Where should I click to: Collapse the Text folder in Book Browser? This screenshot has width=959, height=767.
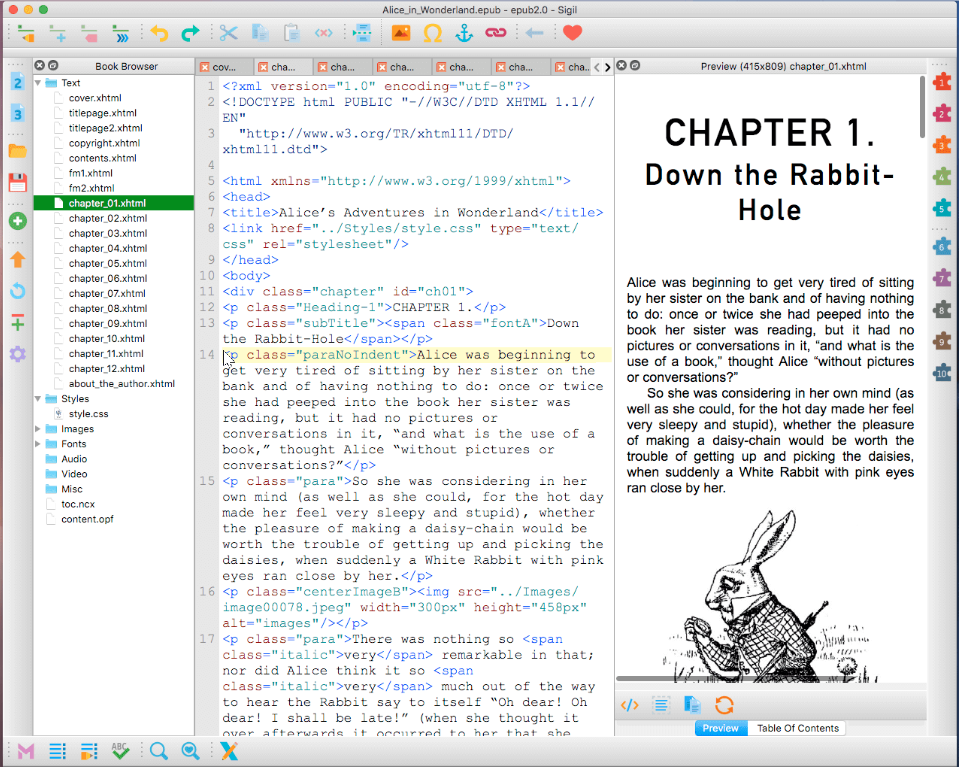pos(39,83)
